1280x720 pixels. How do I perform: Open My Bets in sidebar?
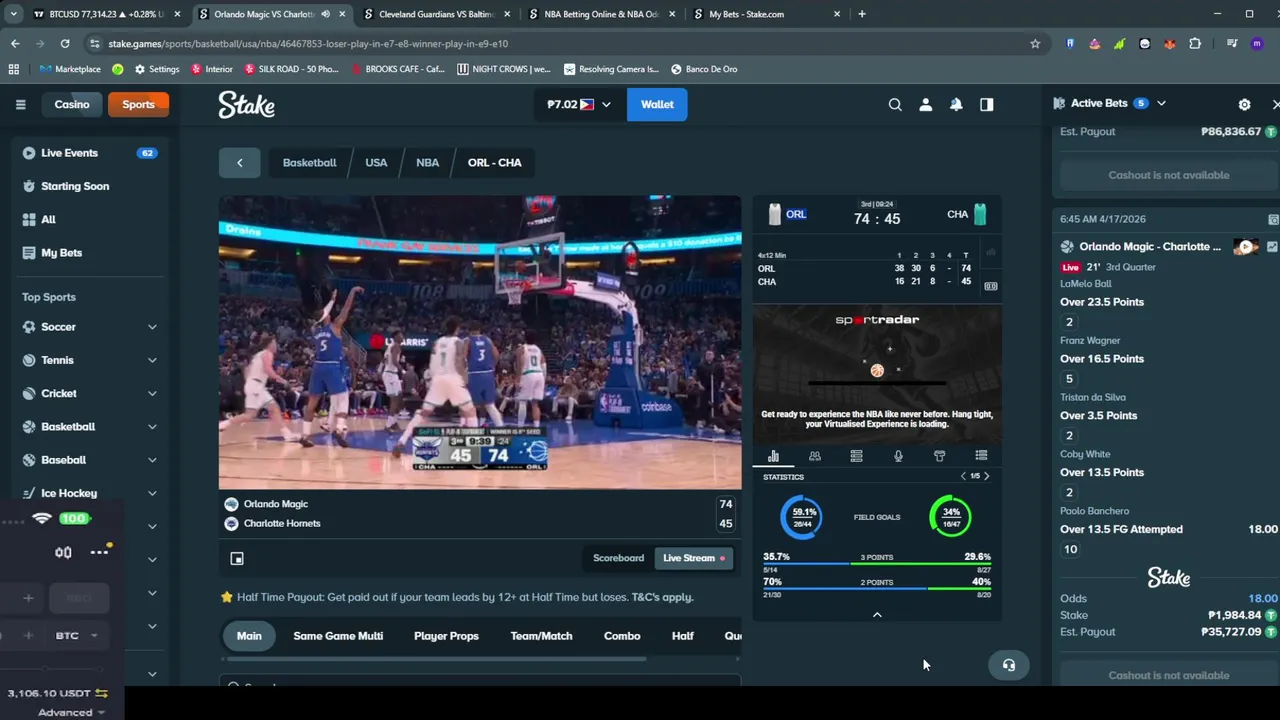coord(90,253)
